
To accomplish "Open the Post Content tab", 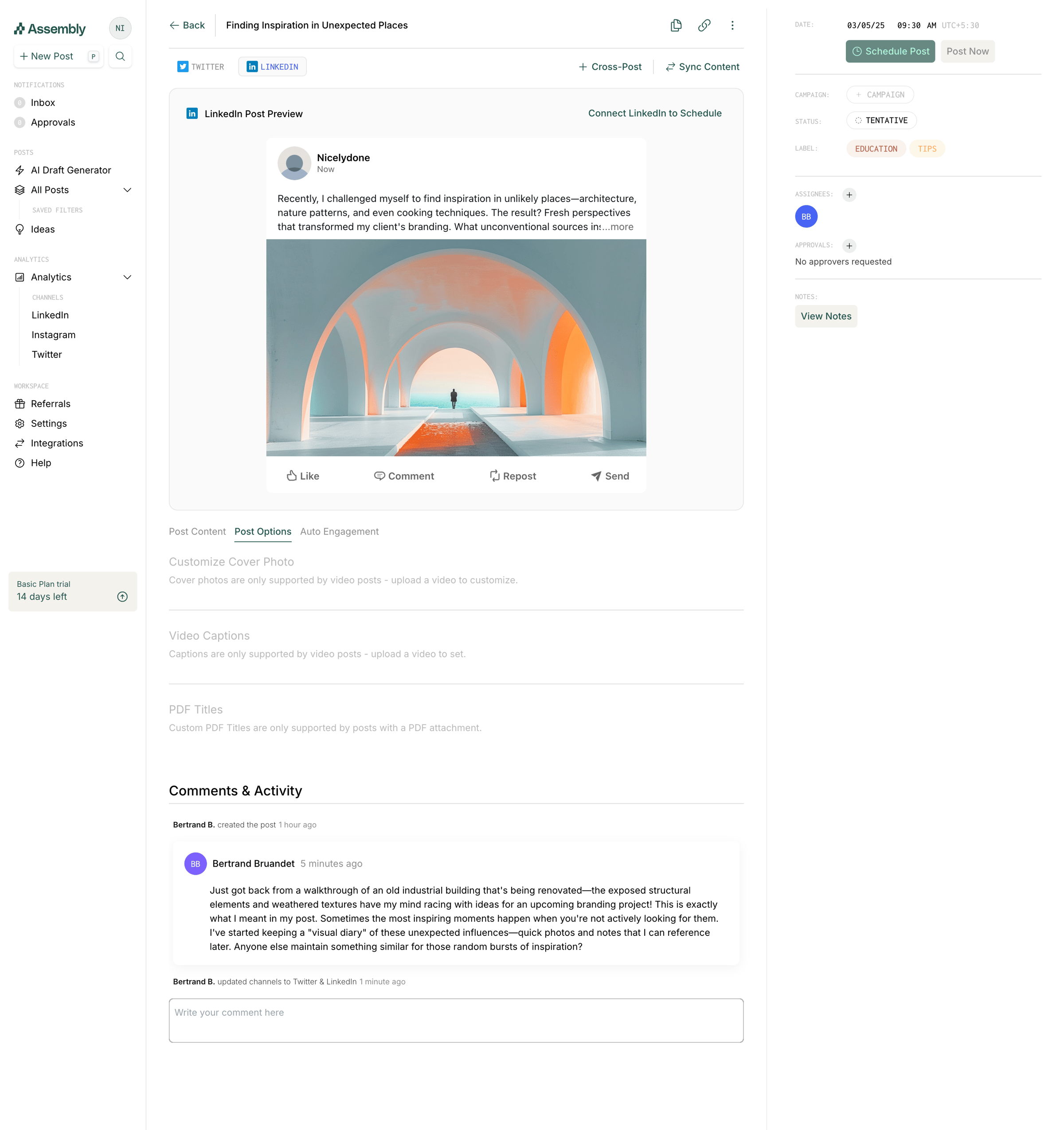I will pyautogui.click(x=197, y=532).
